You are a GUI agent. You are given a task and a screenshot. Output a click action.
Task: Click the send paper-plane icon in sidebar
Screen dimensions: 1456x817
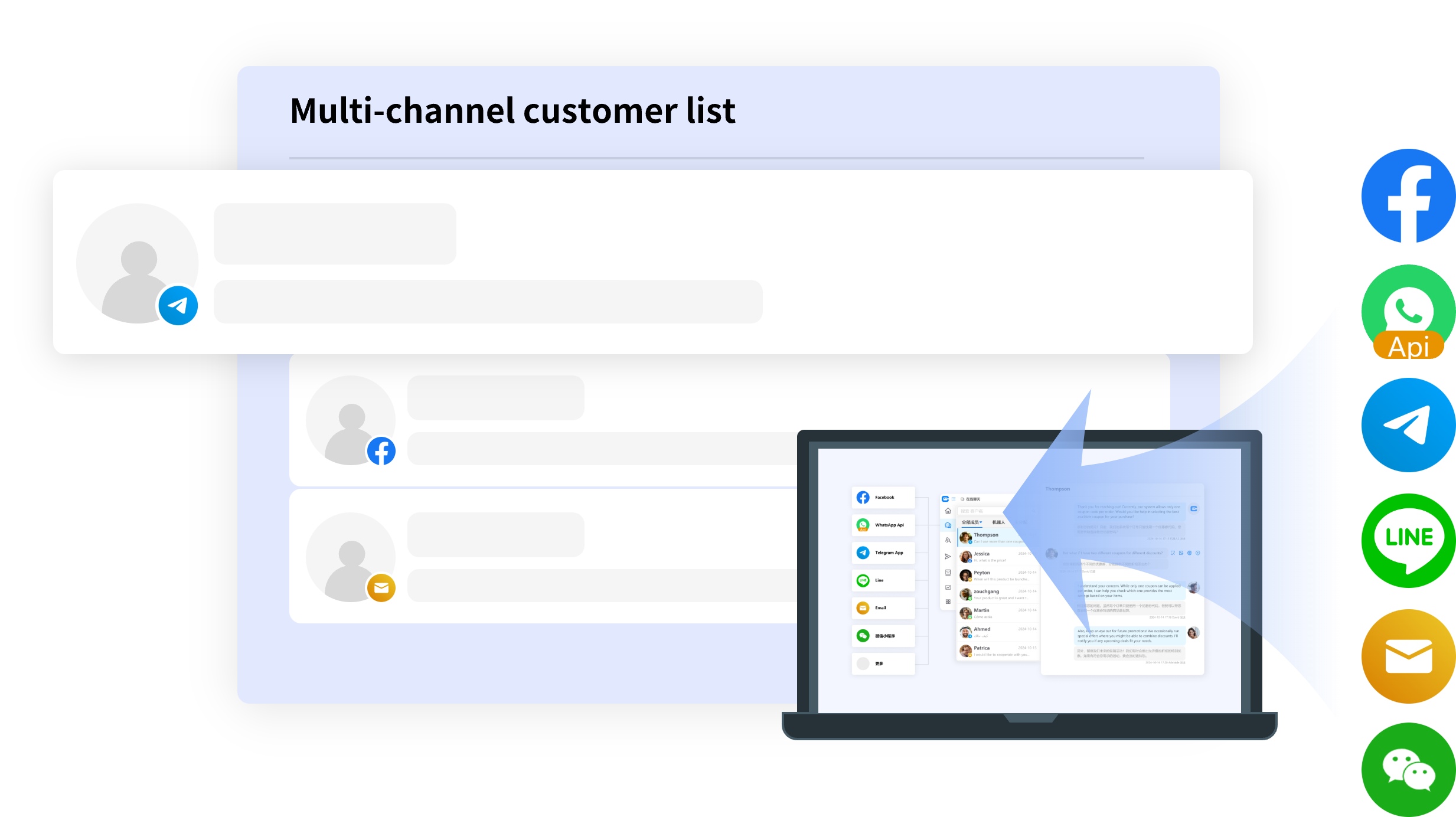pyautogui.click(x=948, y=557)
